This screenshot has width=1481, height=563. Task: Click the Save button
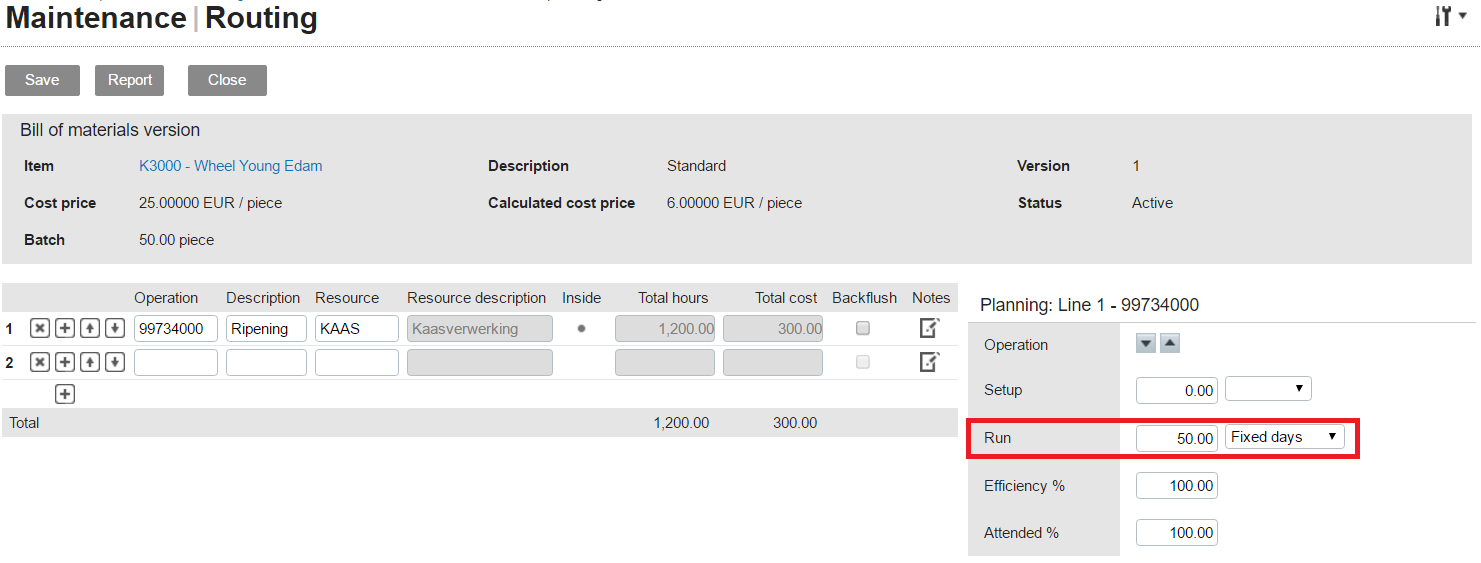pyautogui.click(x=42, y=80)
